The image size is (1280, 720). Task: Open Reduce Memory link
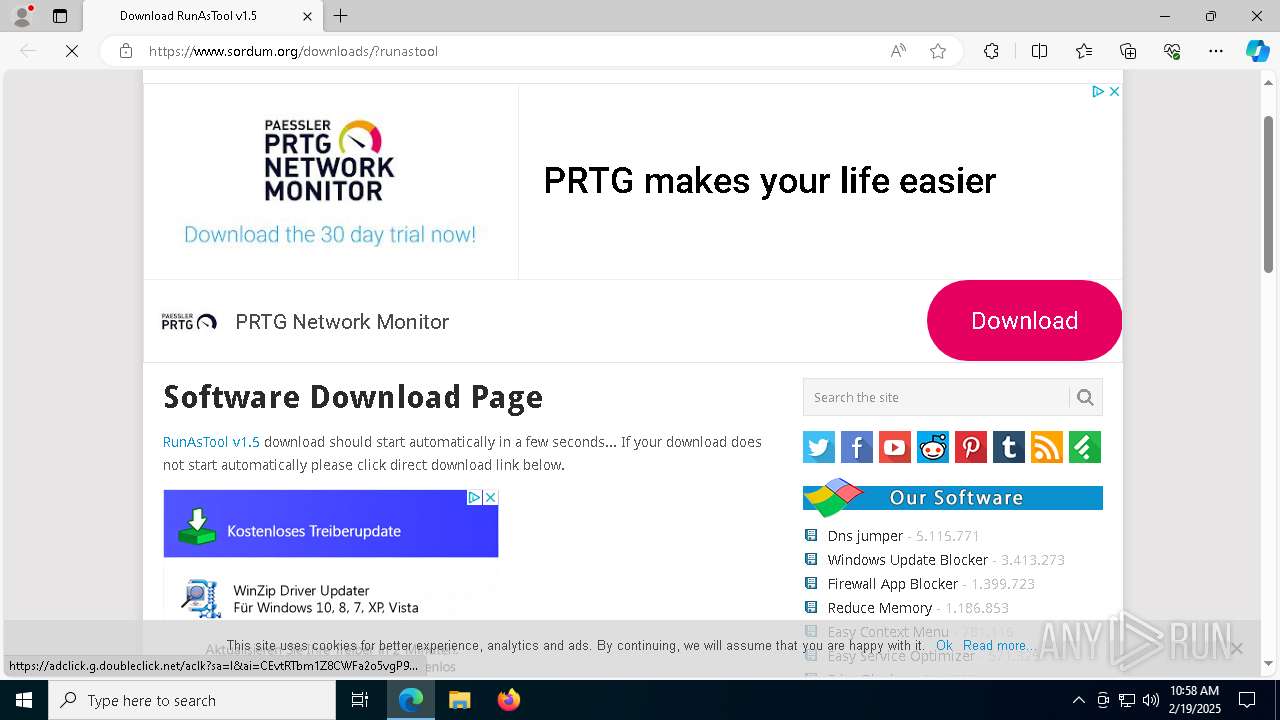(879, 608)
